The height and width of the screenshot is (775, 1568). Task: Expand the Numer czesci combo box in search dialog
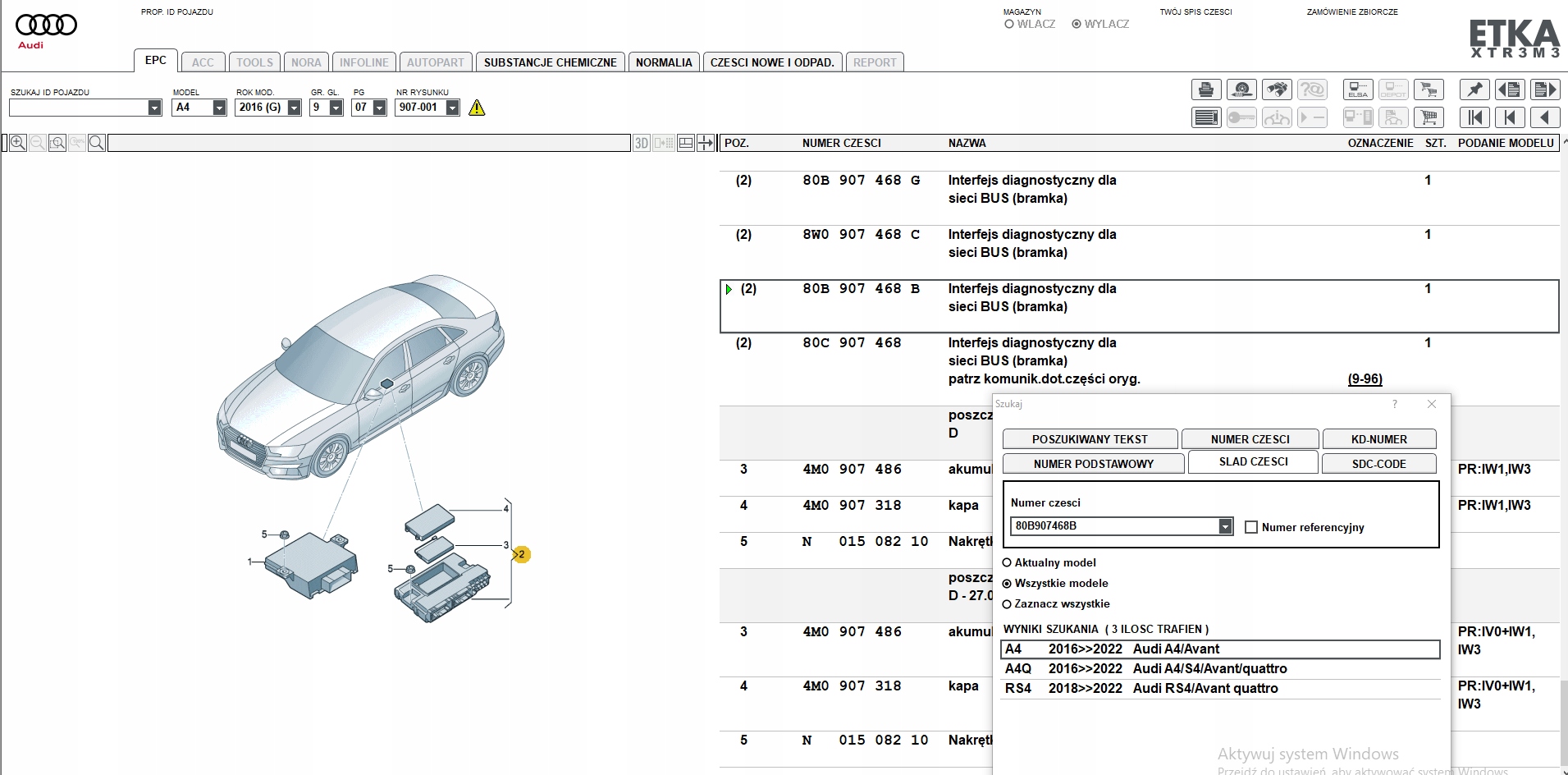click(1225, 526)
